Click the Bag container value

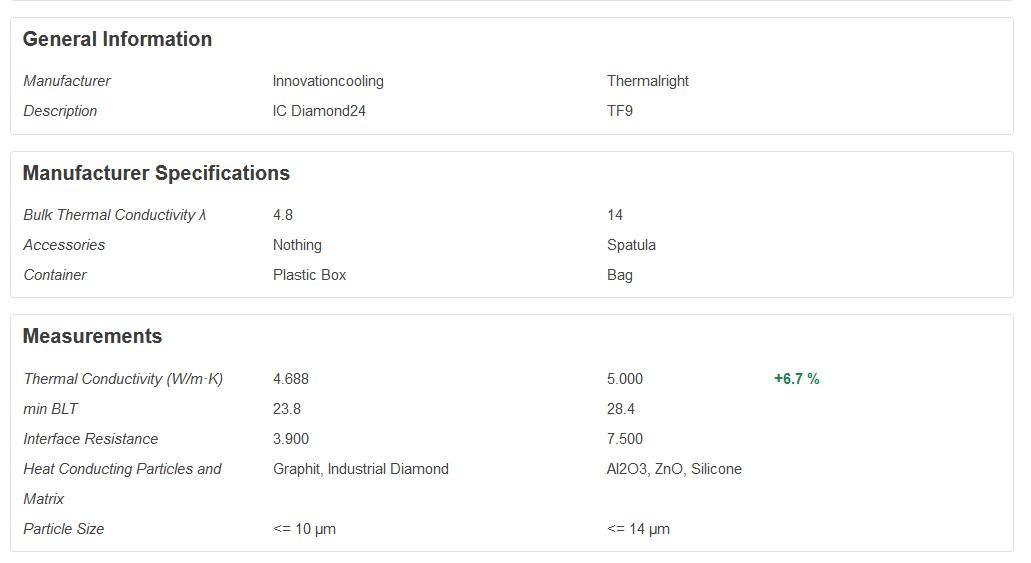pos(620,275)
